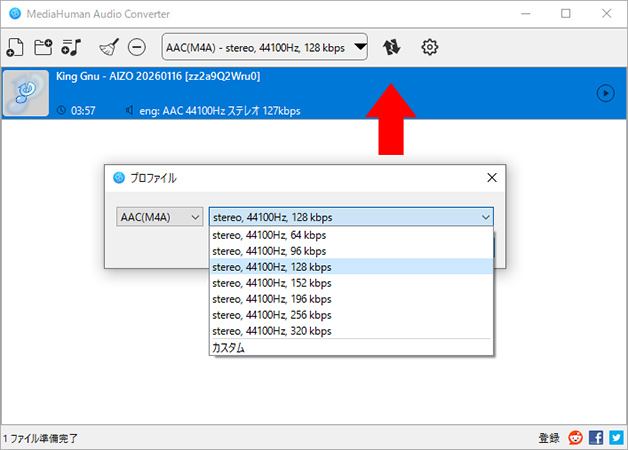Click the King Gnu track artwork thumbnail
Screen dimensions: 628x450
26,93
